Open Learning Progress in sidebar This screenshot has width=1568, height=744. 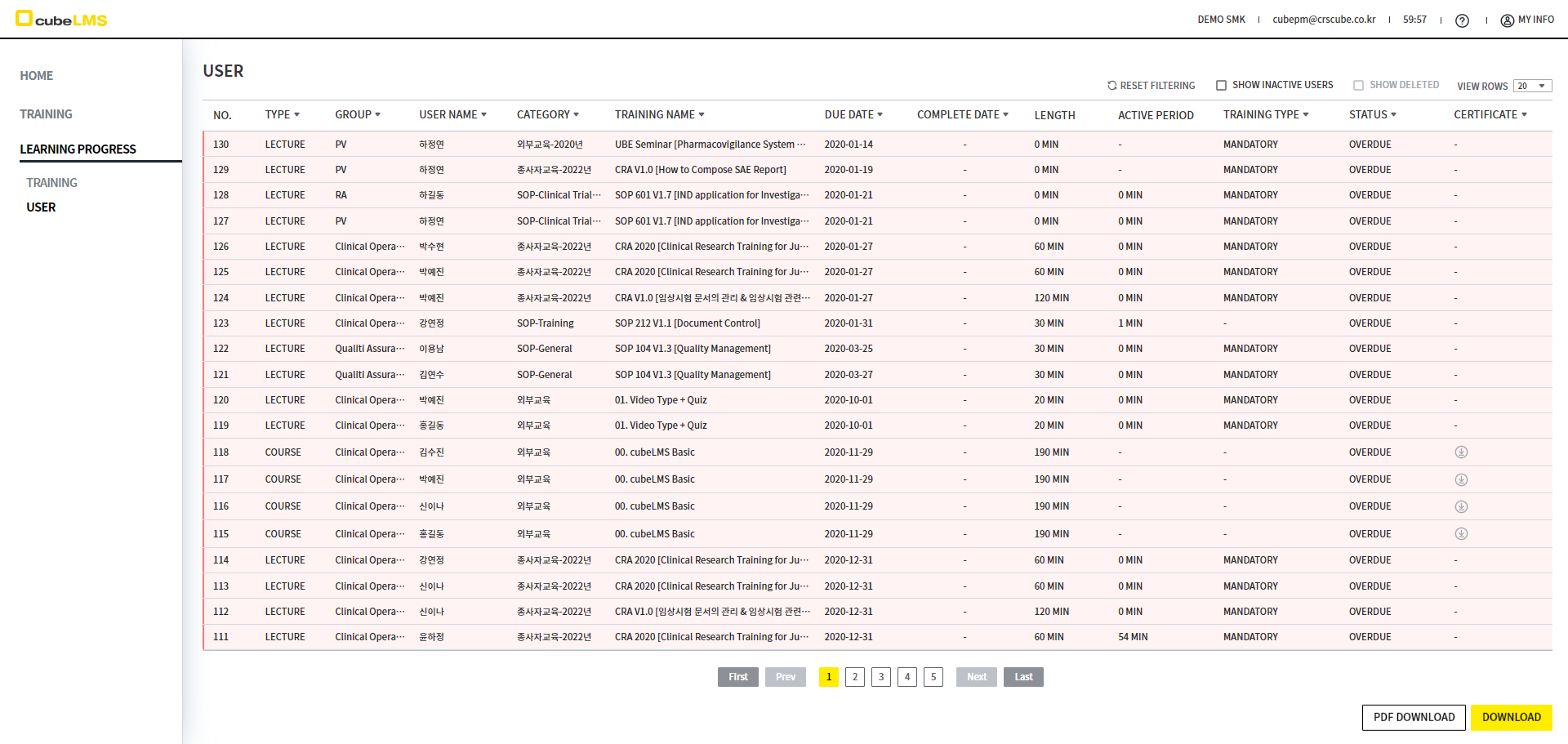pyautogui.click(x=78, y=149)
